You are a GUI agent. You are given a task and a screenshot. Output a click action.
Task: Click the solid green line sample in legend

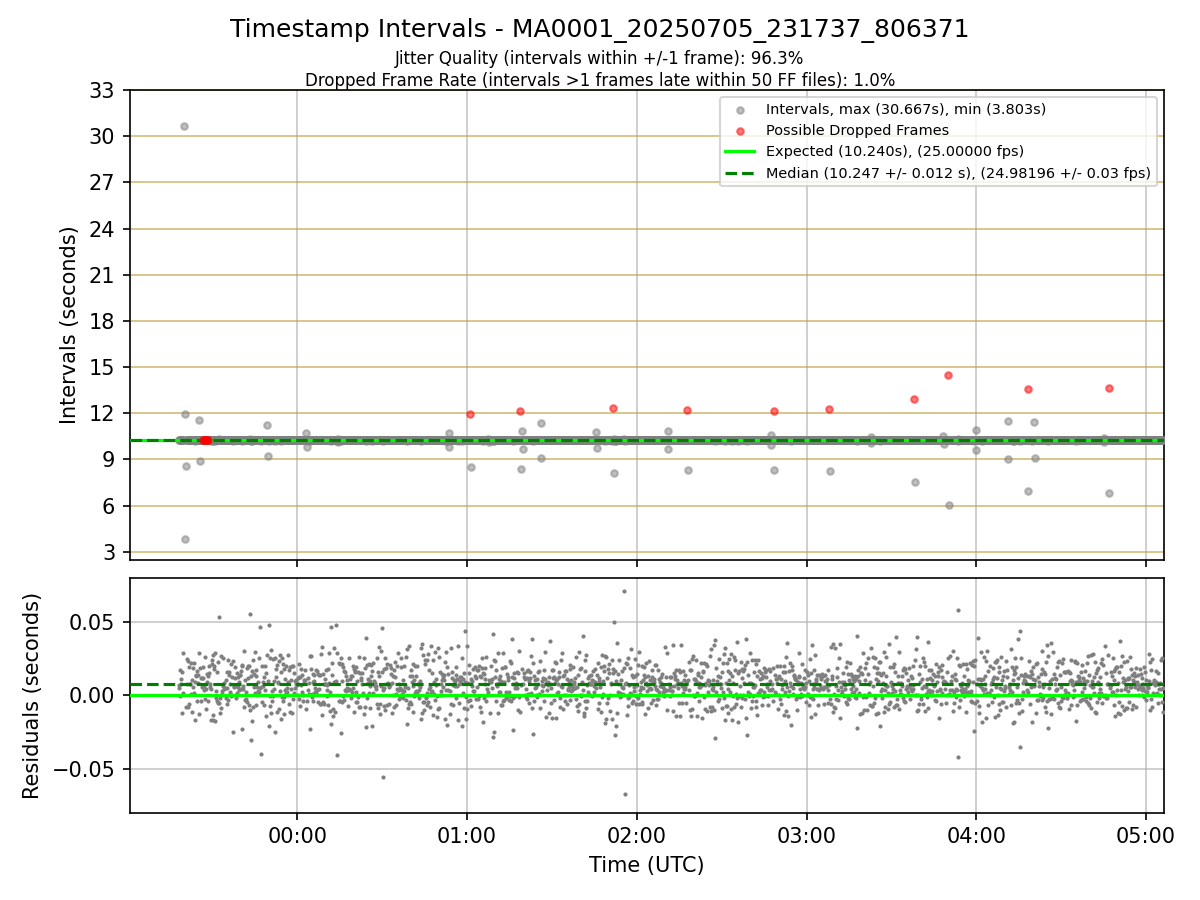(739, 152)
